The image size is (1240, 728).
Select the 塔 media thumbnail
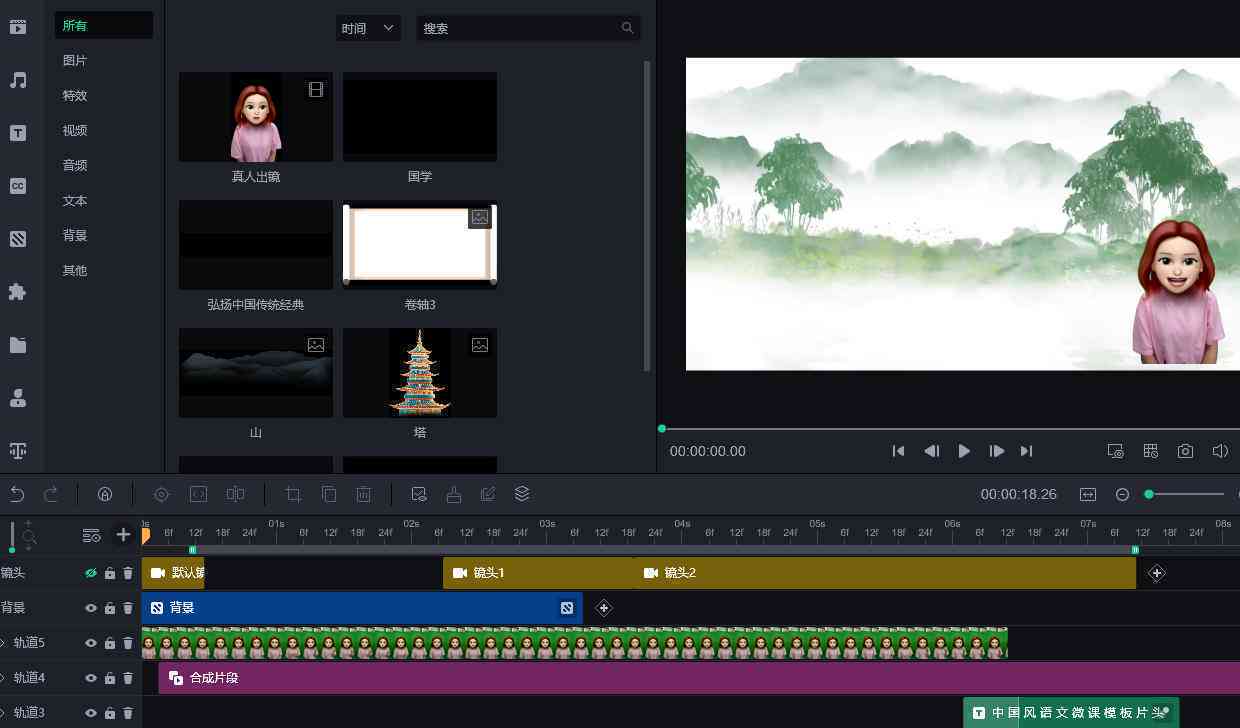pos(420,373)
